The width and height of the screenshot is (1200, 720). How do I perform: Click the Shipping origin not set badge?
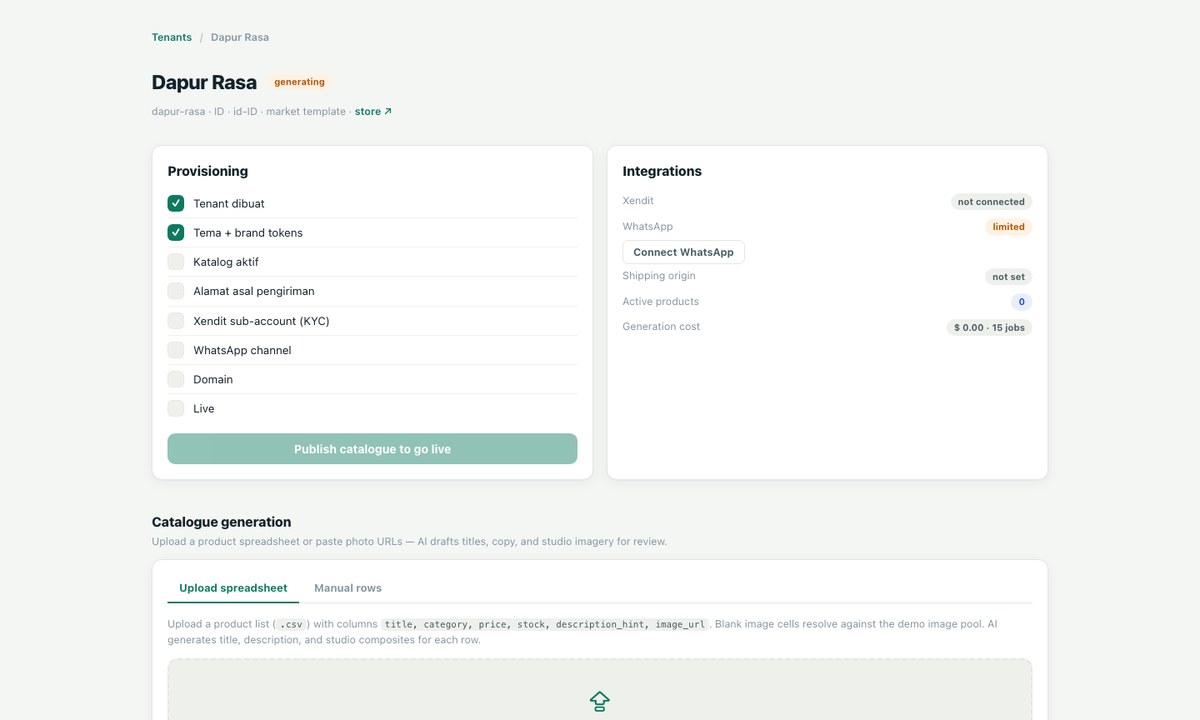[x=1008, y=277]
